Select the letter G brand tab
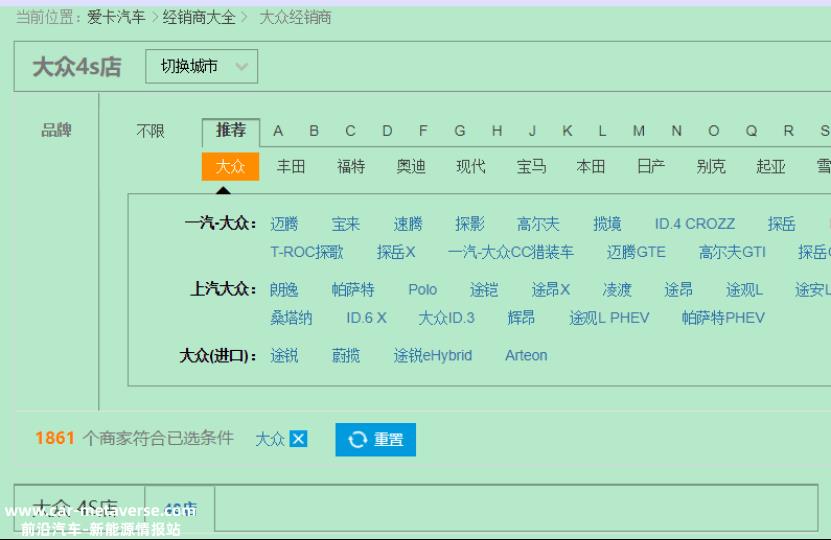The width and height of the screenshot is (831, 540). pyautogui.click(x=459, y=131)
